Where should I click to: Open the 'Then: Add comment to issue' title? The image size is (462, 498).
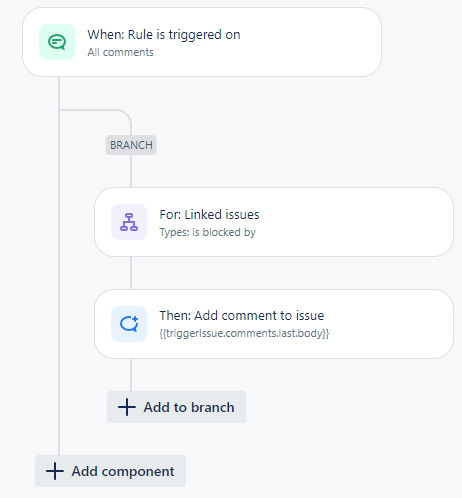[242, 315]
